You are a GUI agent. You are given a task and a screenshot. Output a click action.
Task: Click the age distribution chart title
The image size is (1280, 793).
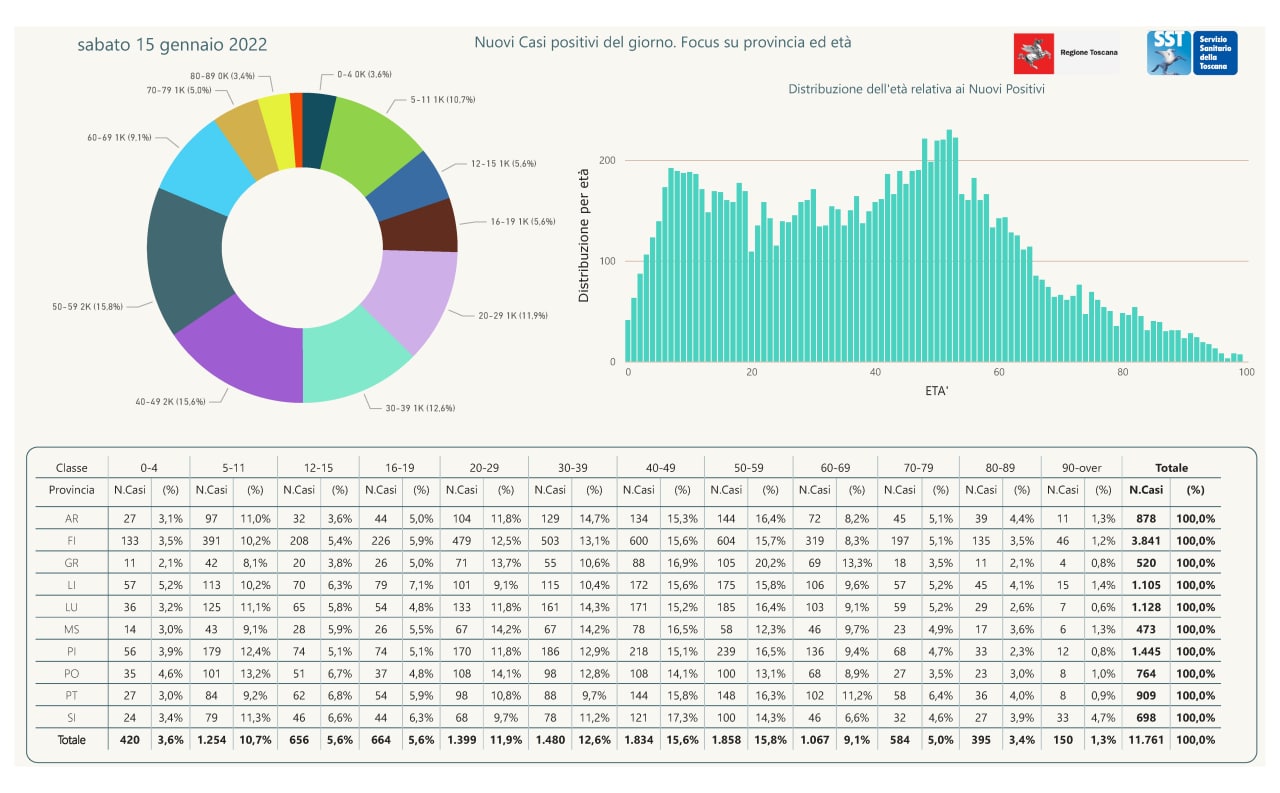(x=917, y=89)
